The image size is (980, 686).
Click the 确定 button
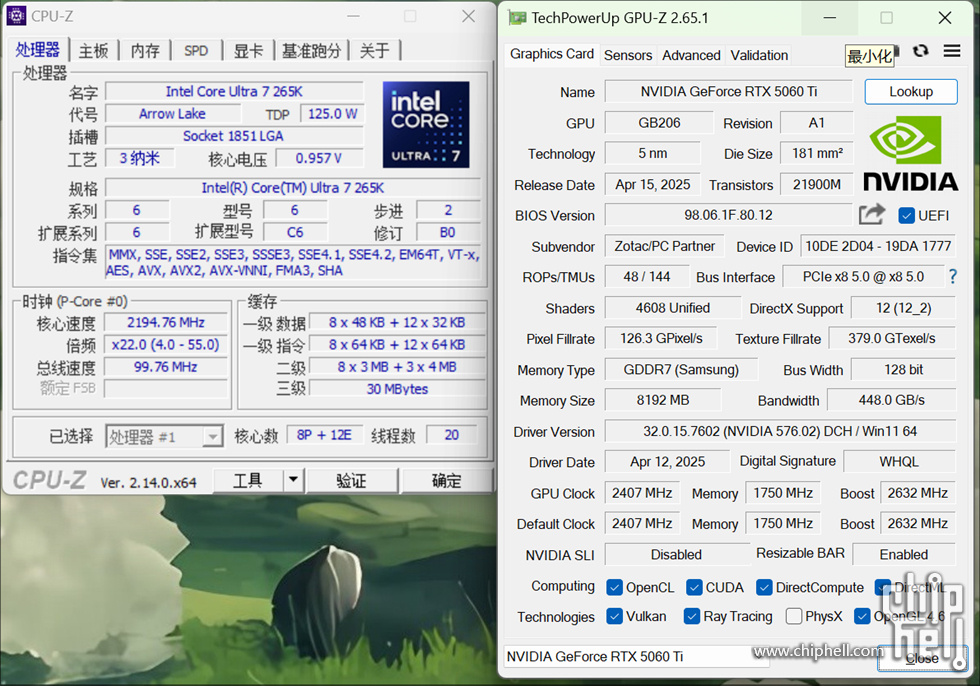coord(447,480)
